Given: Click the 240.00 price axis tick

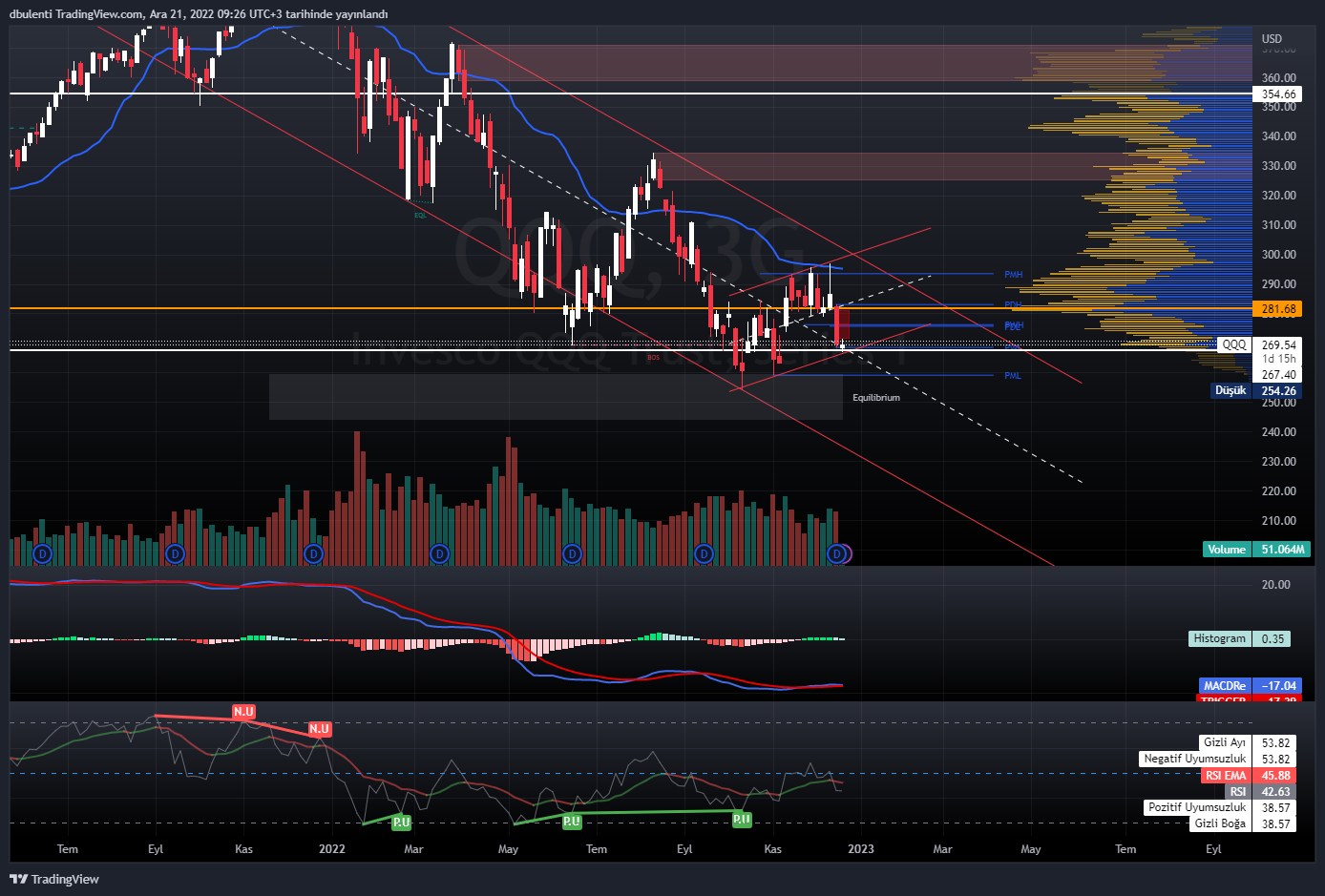Looking at the screenshot, I should (1279, 432).
